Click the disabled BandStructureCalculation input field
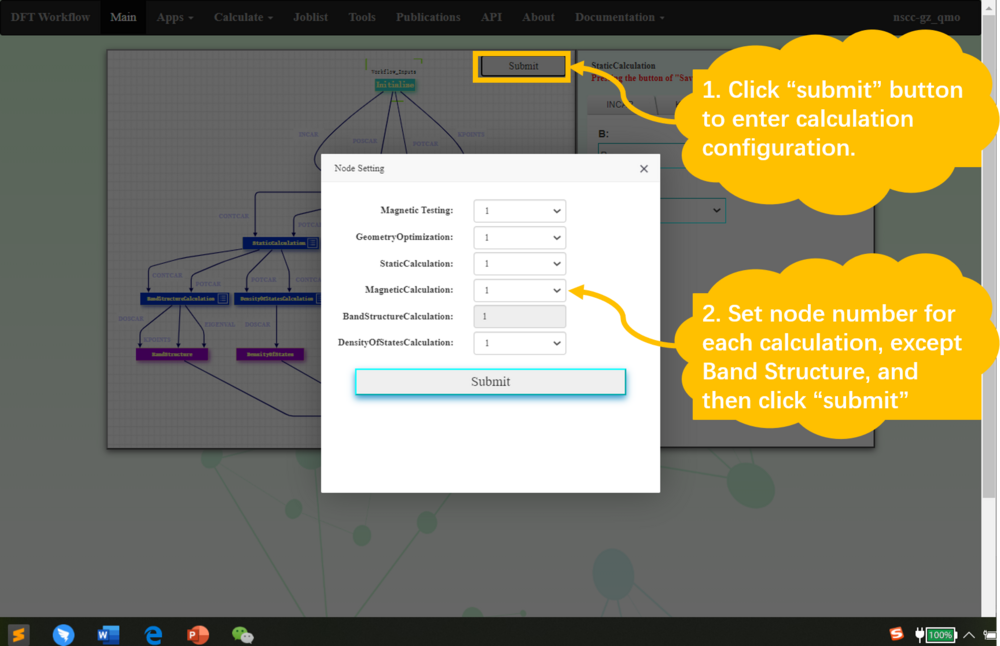Image resolution: width=1000 pixels, height=646 pixels. (x=519, y=316)
